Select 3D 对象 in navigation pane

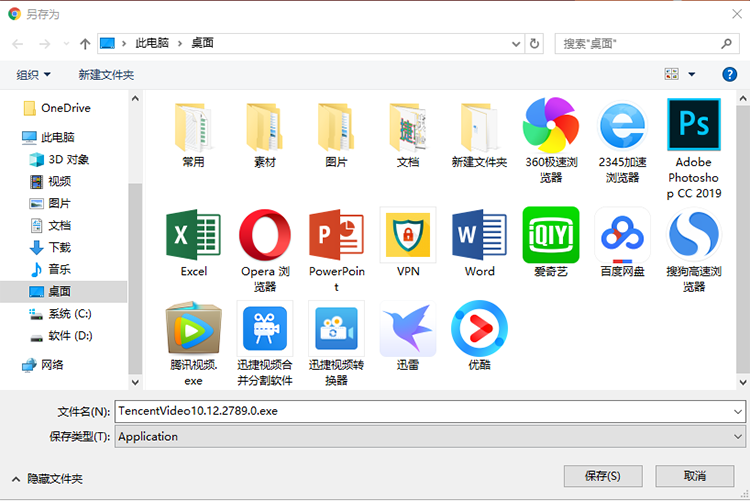coord(59,159)
